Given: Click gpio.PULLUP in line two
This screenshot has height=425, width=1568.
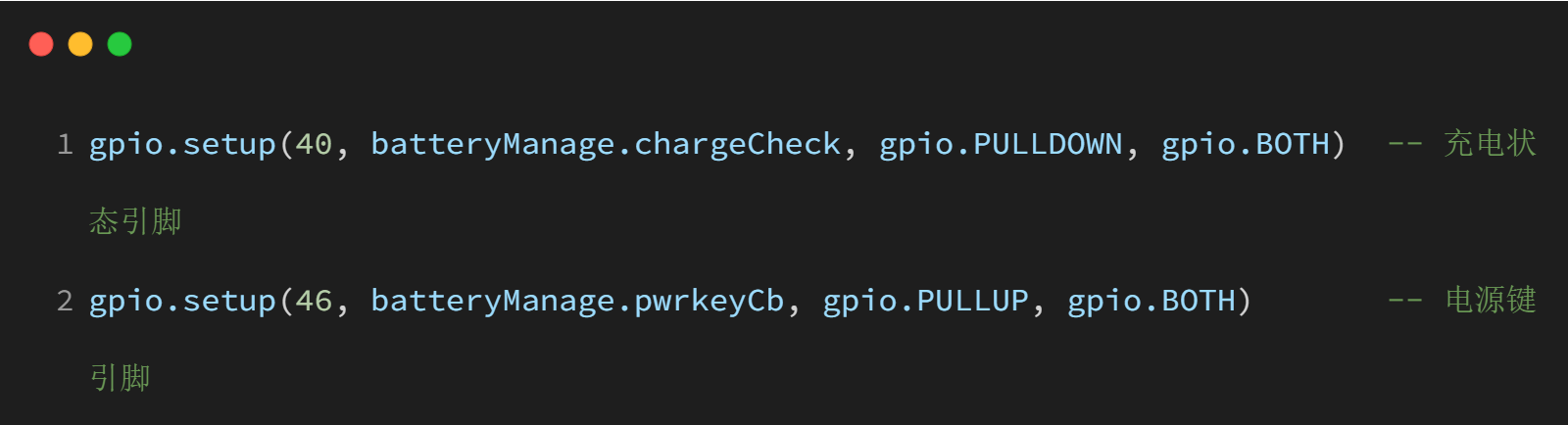Looking at the screenshot, I should pos(925,302).
